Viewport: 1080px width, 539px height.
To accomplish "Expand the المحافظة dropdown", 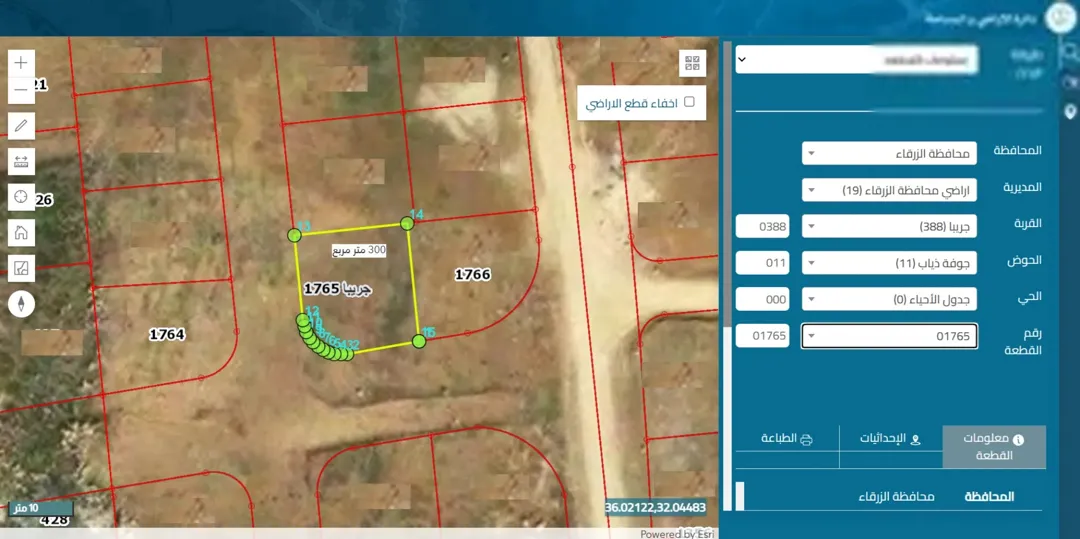I will pos(889,154).
